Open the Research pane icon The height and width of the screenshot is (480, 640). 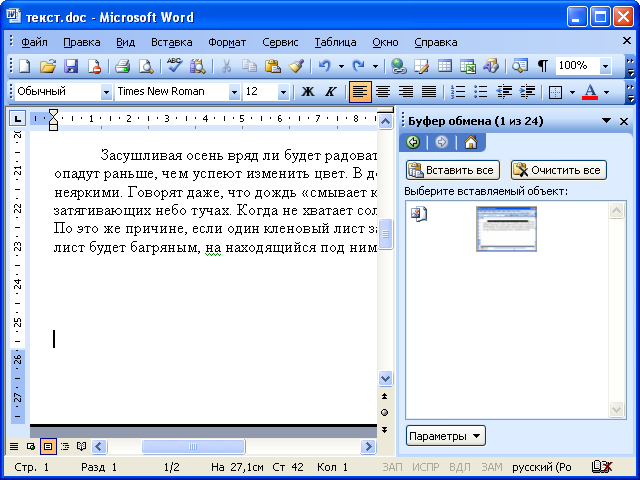click(198, 66)
